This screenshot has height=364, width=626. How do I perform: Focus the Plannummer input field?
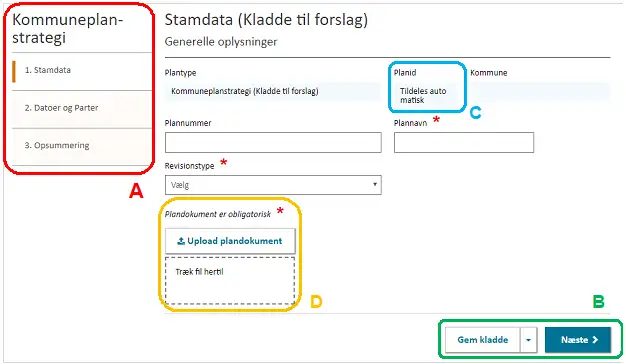[x=273, y=142]
